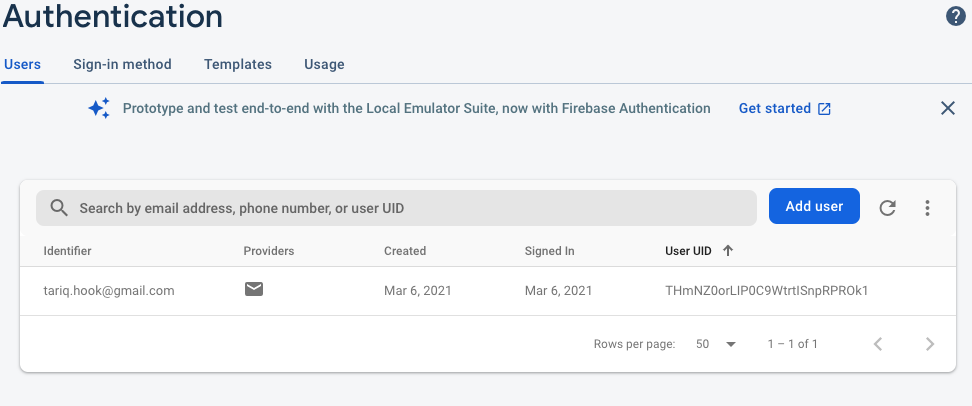The width and height of the screenshot is (972, 406).
Task: Go to previous page of users
Action: [878, 344]
